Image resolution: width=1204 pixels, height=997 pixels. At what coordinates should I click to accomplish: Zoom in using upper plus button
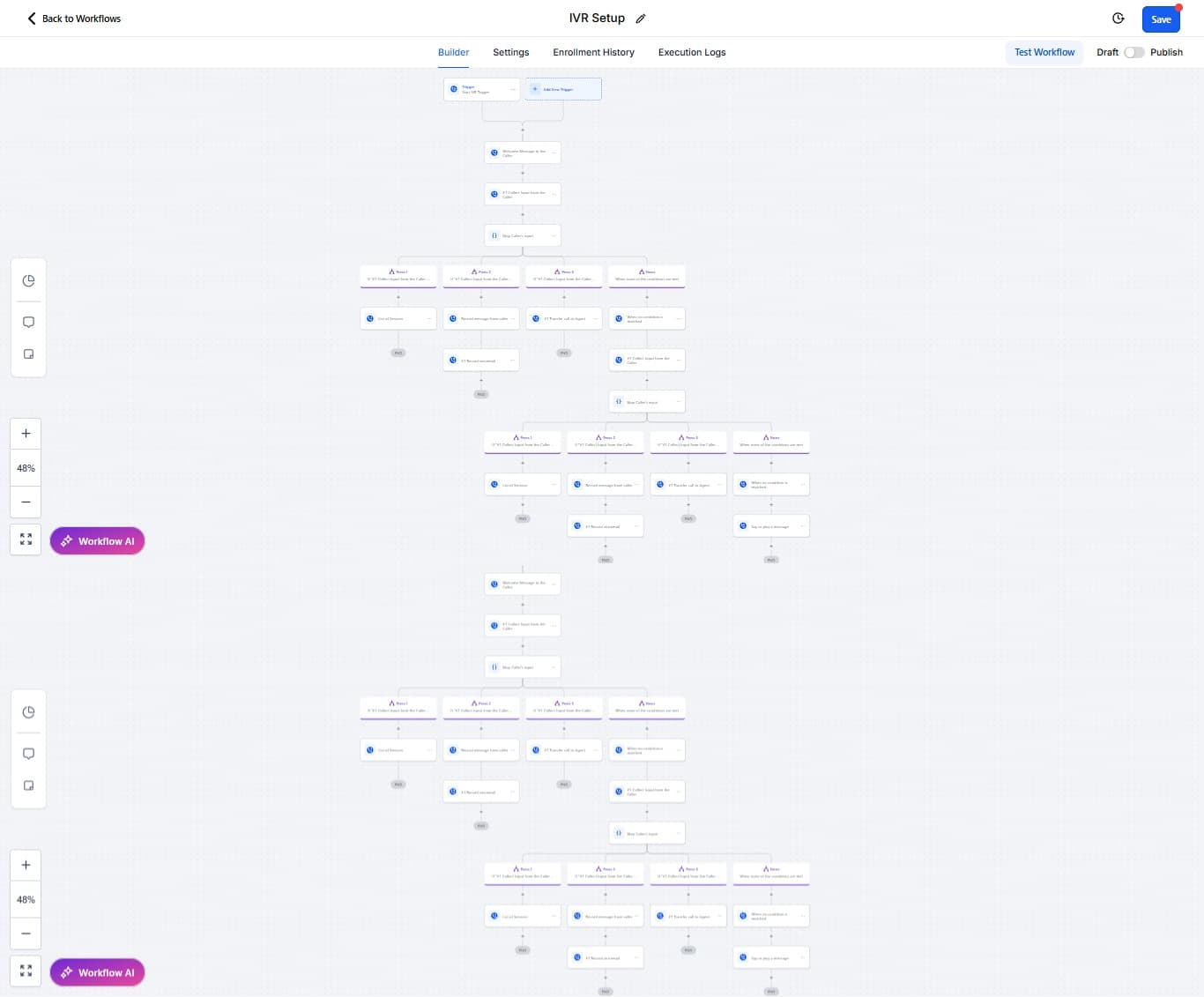coord(26,433)
